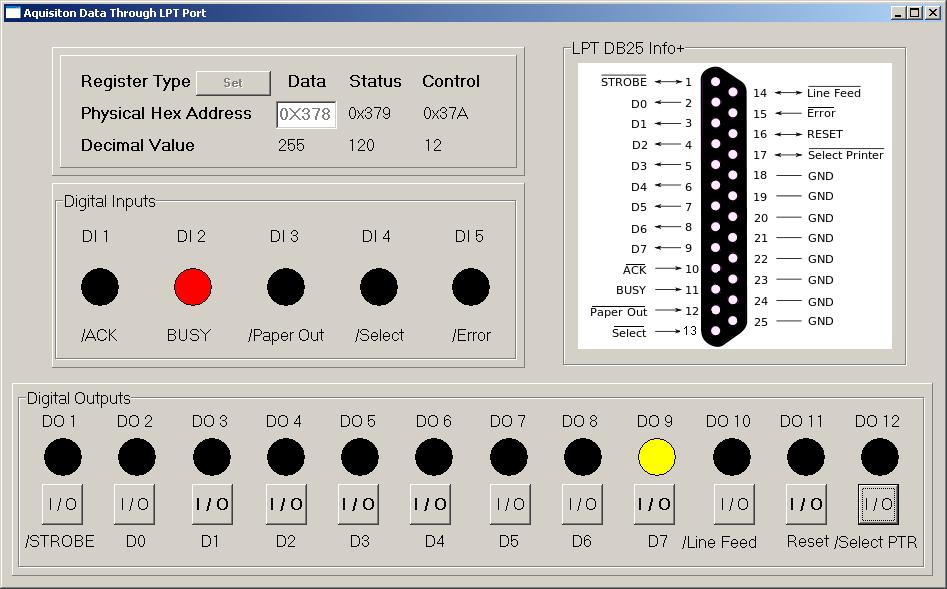The height and width of the screenshot is (589, 947).
Task: Click the Status column header
Action: click(x=375, y=82)
